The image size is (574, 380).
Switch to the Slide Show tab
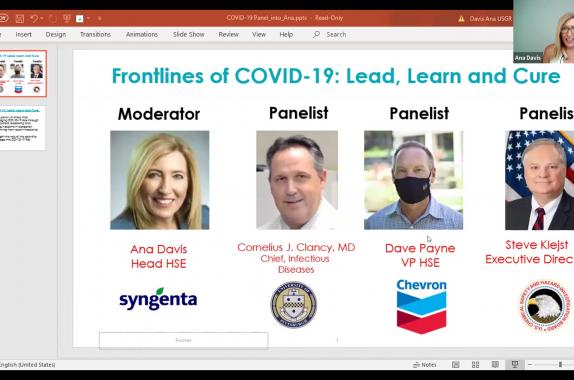(x=189, y=34)
